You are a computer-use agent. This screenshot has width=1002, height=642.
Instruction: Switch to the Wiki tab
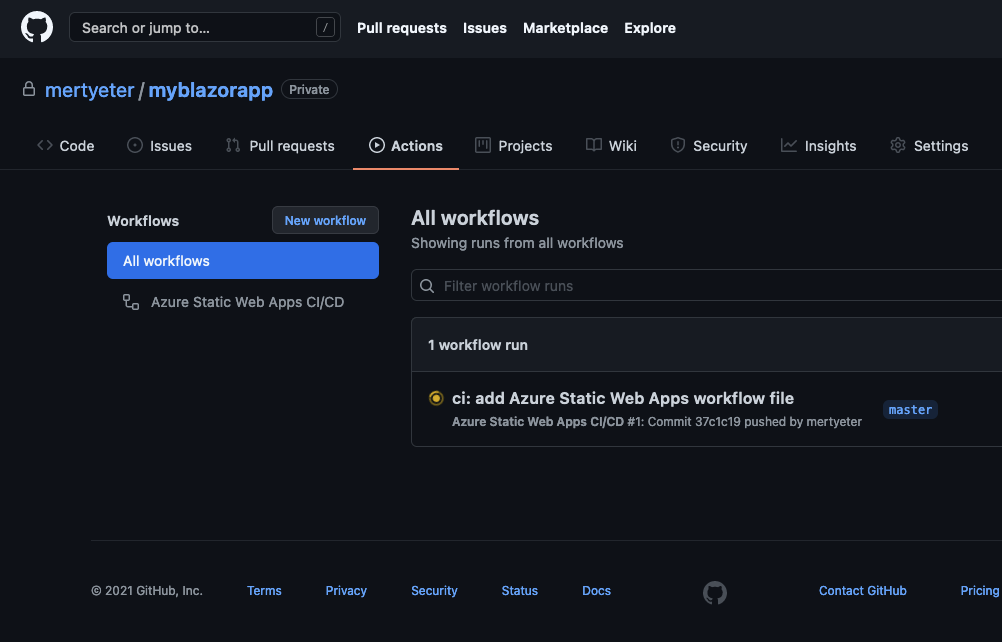[x=611, y=146]
